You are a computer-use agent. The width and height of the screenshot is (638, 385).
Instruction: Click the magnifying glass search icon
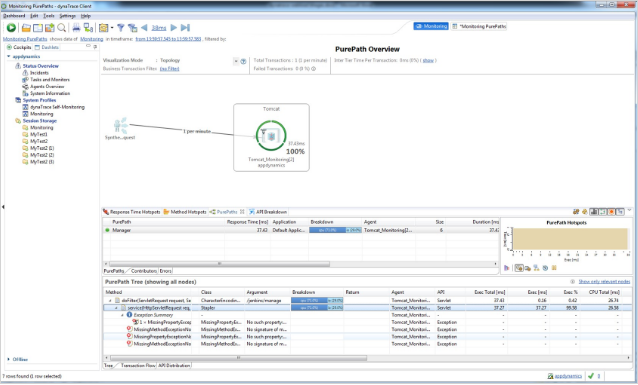(61, 28)
